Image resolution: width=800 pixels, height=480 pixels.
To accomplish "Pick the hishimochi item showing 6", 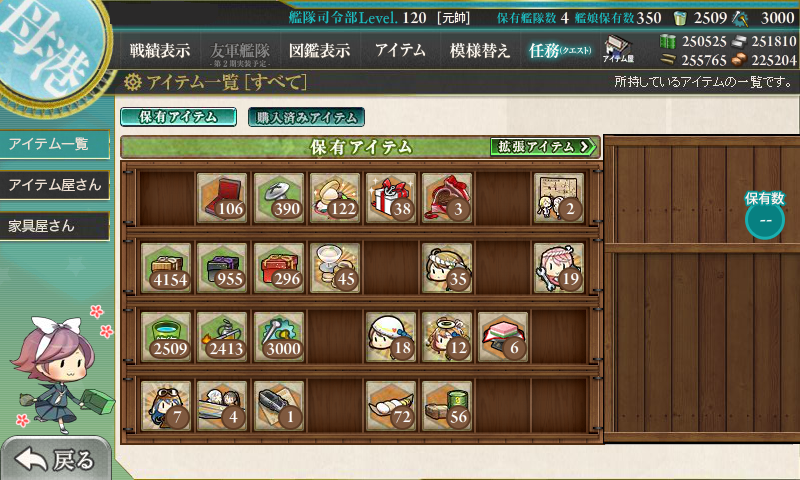I will tap(503, 337).
